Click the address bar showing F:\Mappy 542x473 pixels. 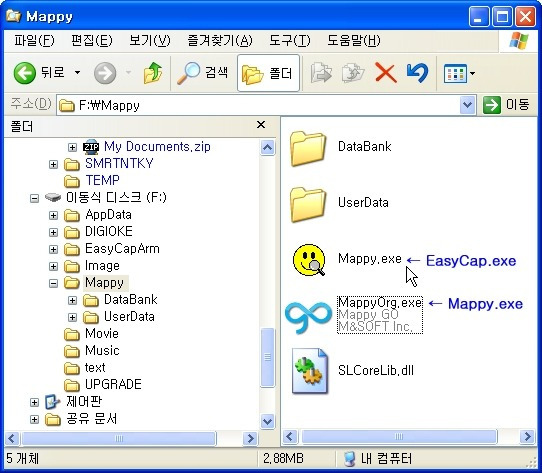259,105
